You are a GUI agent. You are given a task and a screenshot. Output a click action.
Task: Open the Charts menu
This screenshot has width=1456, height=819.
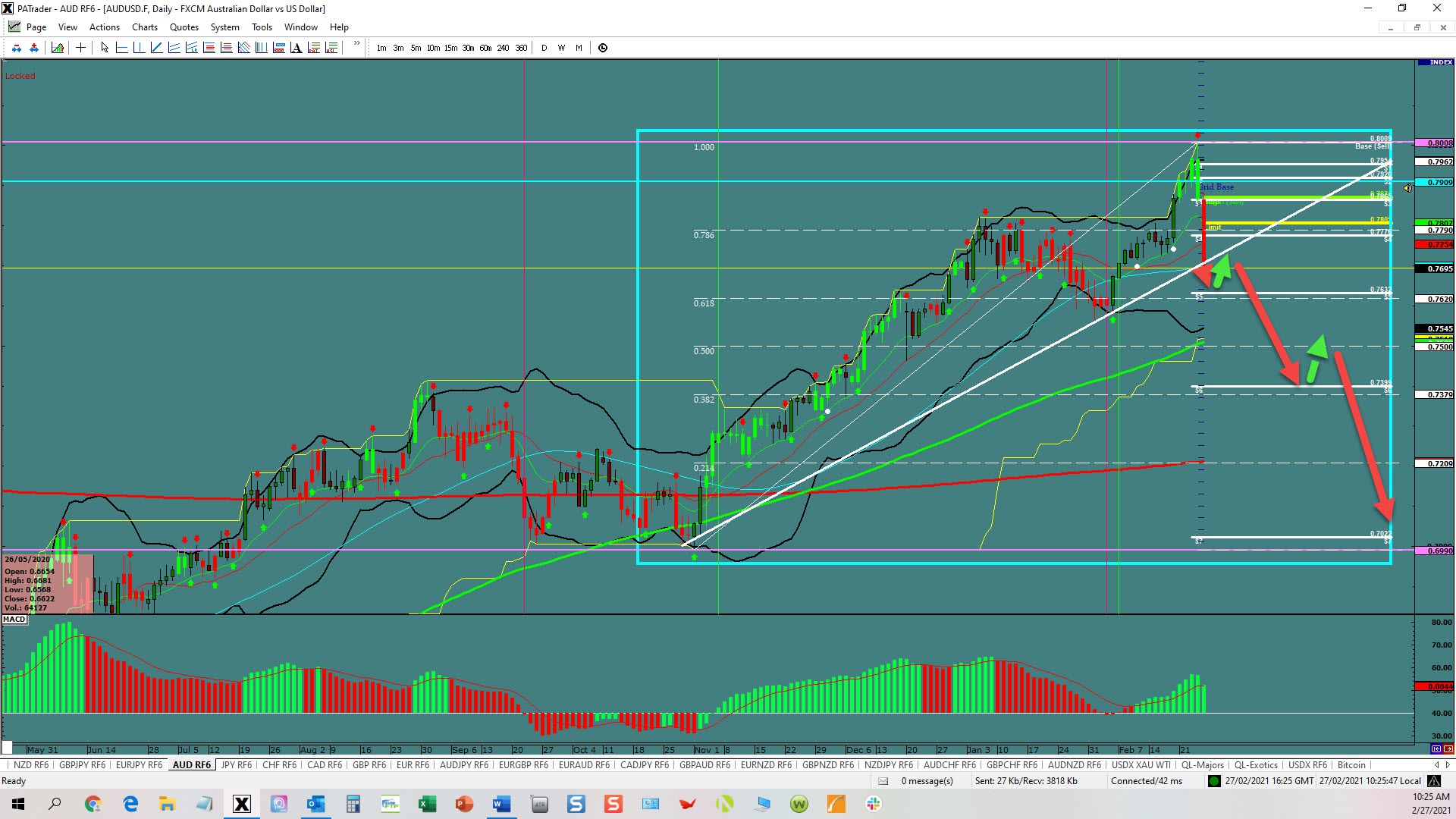coord(145,27)
